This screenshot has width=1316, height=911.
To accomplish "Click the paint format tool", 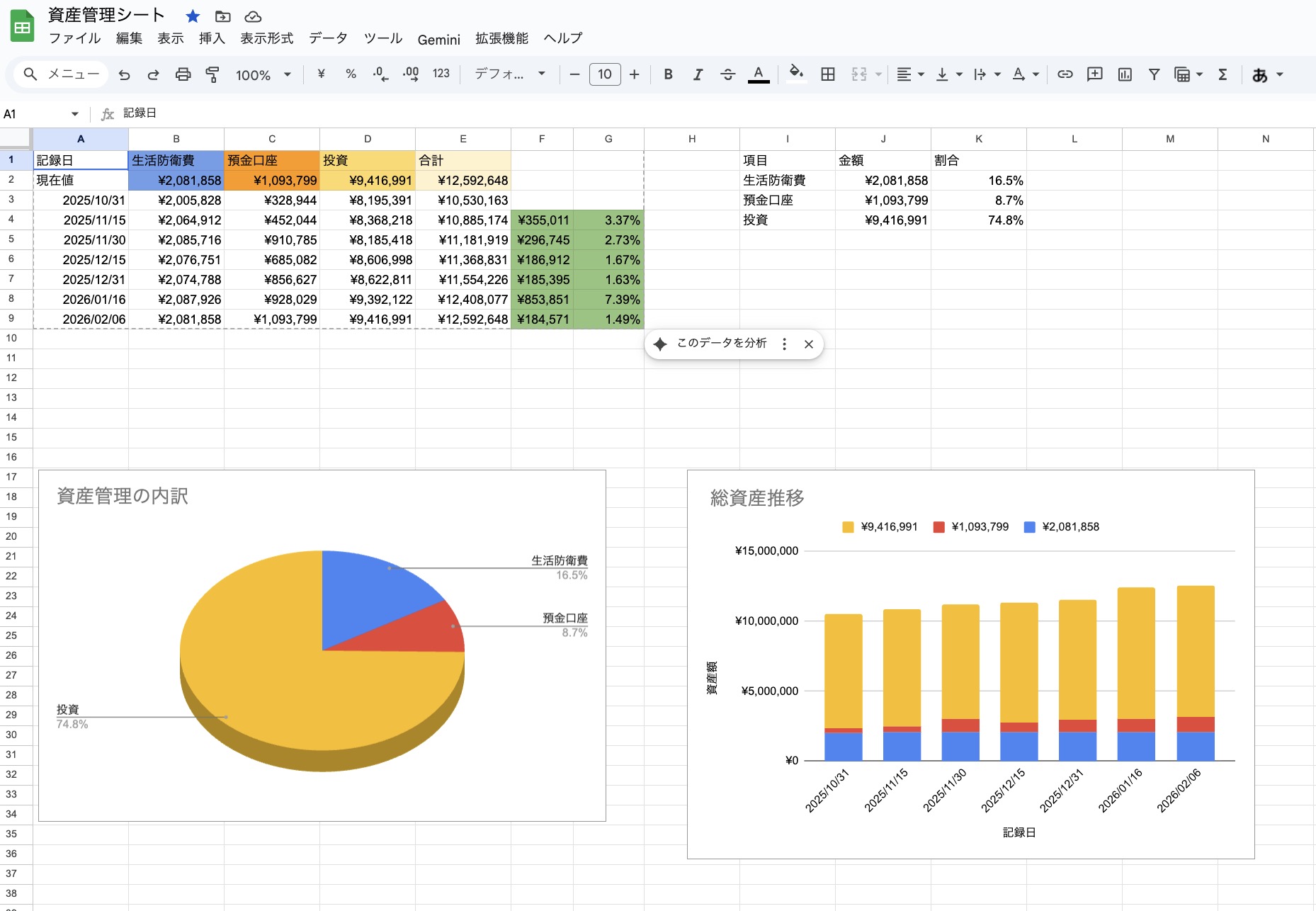I will (x=212, y=74).
